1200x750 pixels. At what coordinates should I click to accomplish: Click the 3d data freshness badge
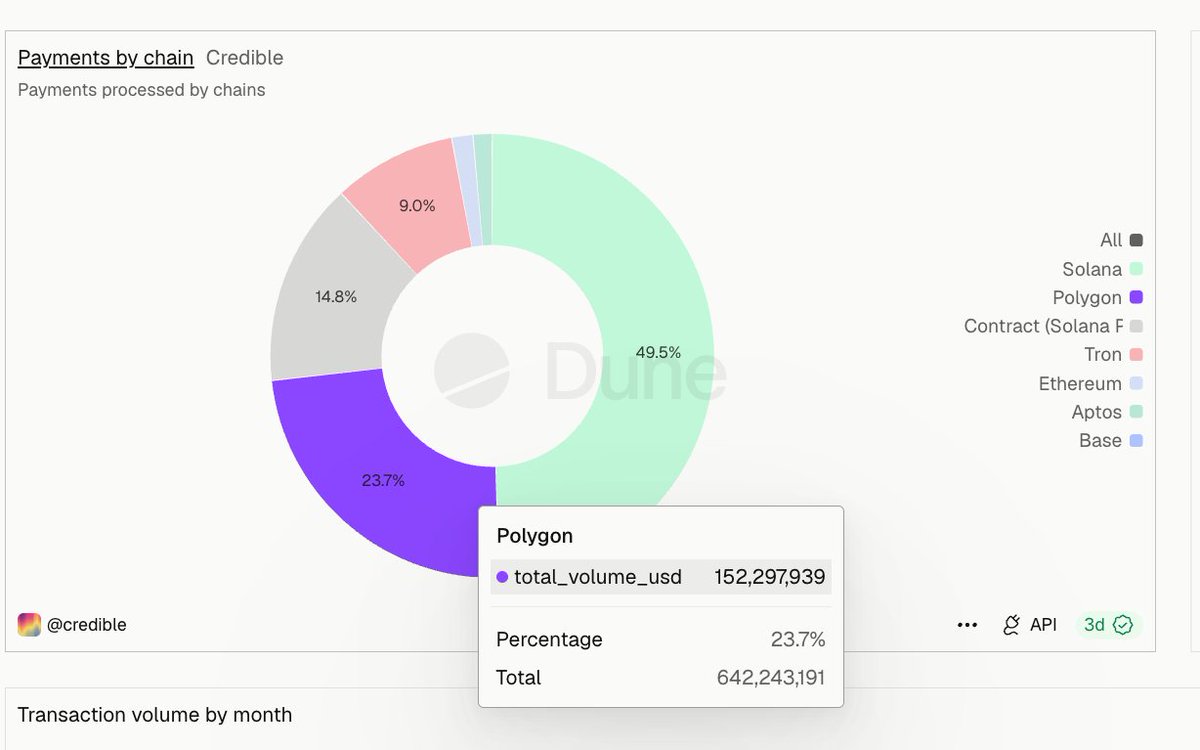click(1109, 625)
